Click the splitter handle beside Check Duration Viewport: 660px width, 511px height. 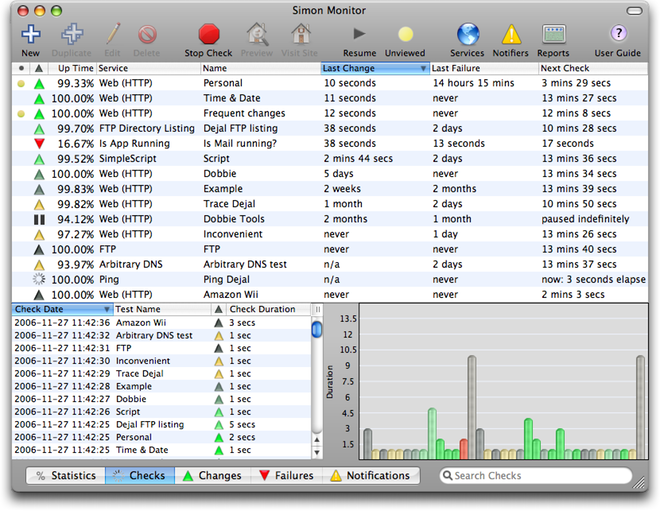tap(317, 309)
